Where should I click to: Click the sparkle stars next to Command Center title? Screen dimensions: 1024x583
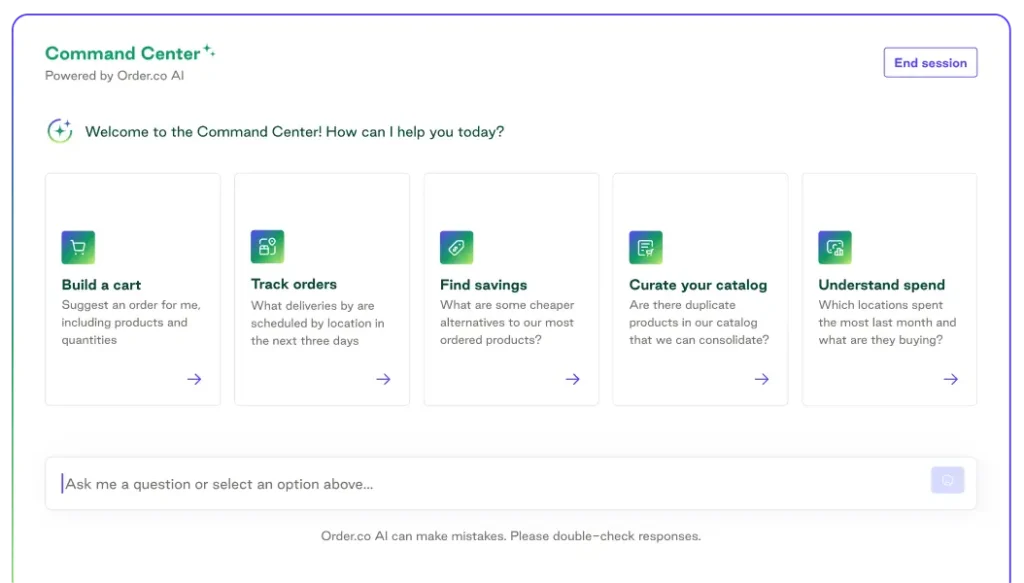click(x=209, y=50)
